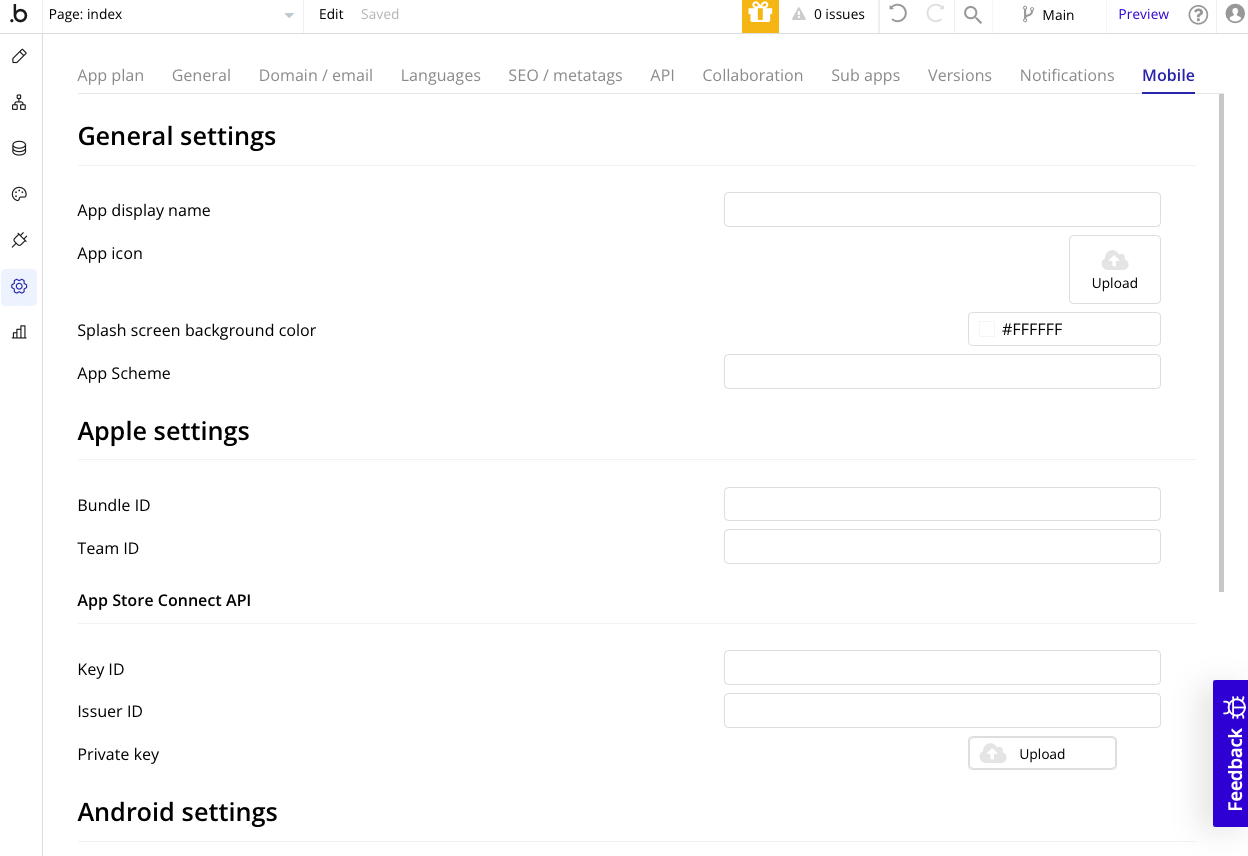1248x856 pixels.
Task: Upload an app icon image
Action: click(x=1115, y=269)
